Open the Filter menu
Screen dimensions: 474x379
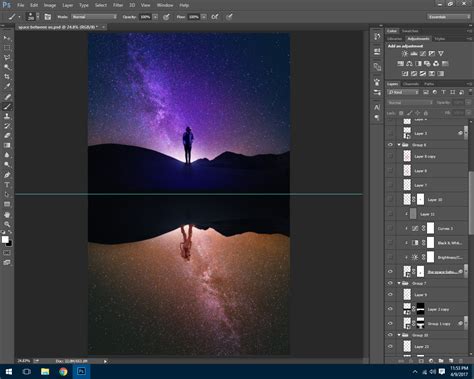click(118, 5)
